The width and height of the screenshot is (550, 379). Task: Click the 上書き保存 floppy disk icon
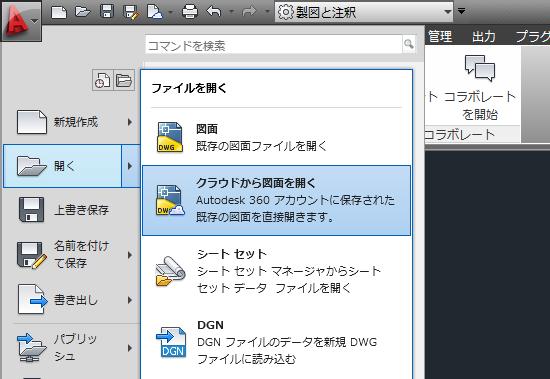pos(31,210)
